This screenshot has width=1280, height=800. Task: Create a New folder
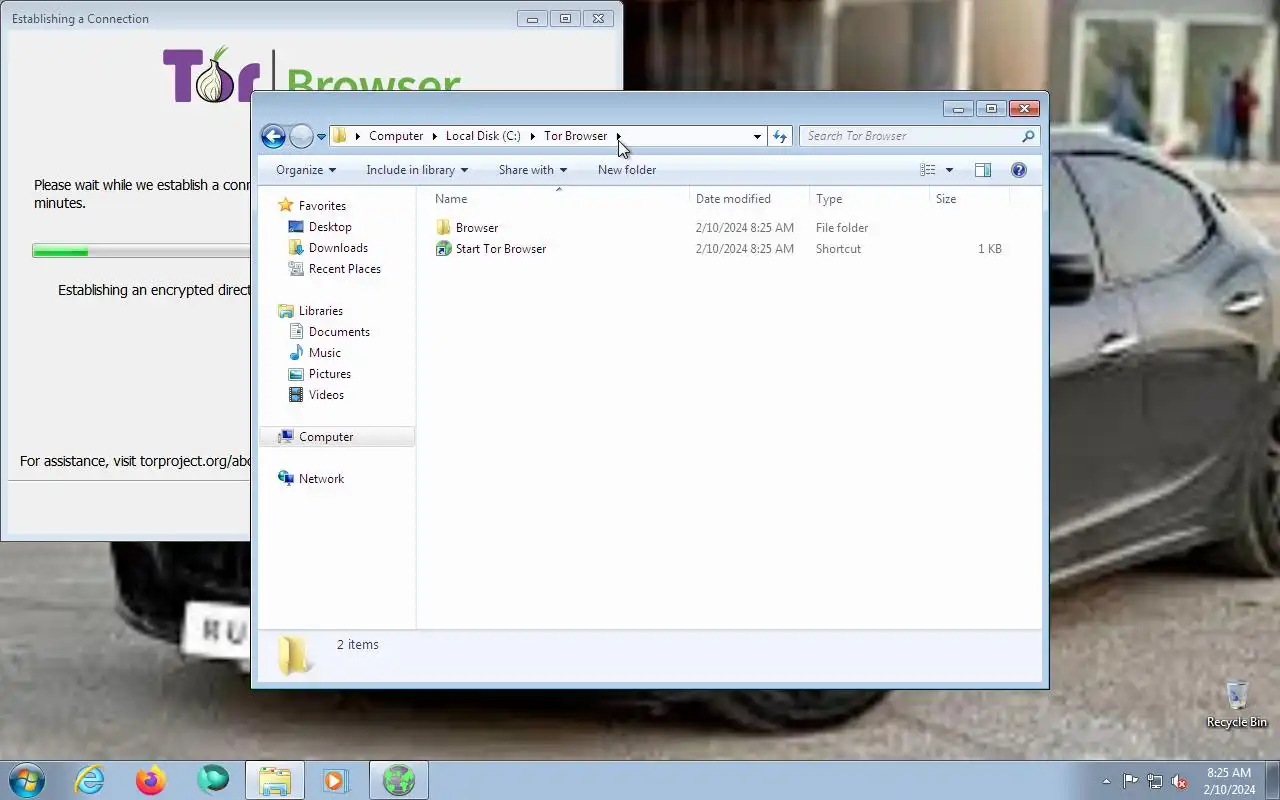click(627, 170)
